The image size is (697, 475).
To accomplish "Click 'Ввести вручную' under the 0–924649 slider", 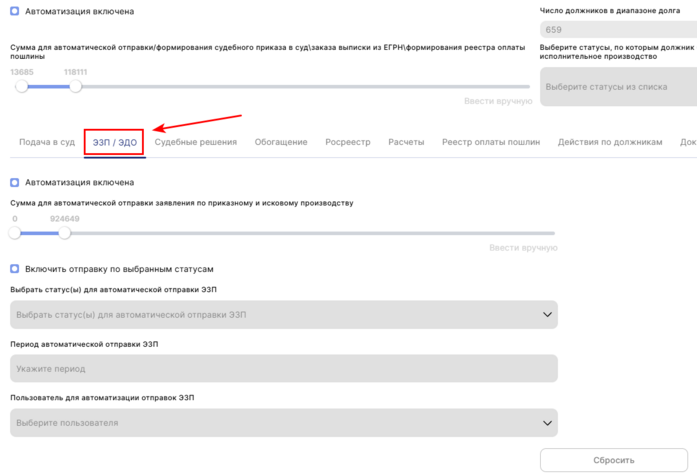I will pyautogui.click(x=522, y=247).
